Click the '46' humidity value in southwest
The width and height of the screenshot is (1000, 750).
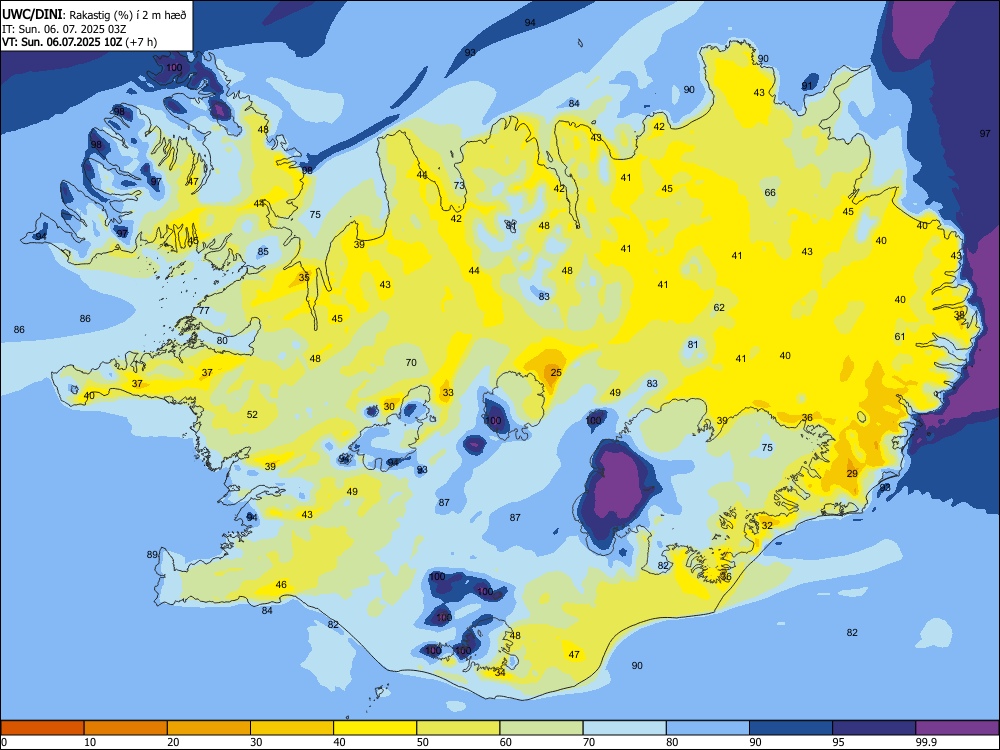coord(281,585)
